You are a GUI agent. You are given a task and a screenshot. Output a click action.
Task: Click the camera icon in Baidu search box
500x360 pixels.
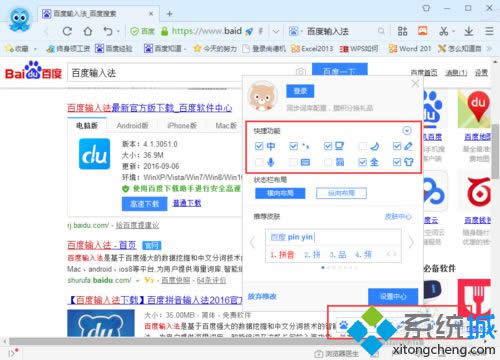click(300, 71)
